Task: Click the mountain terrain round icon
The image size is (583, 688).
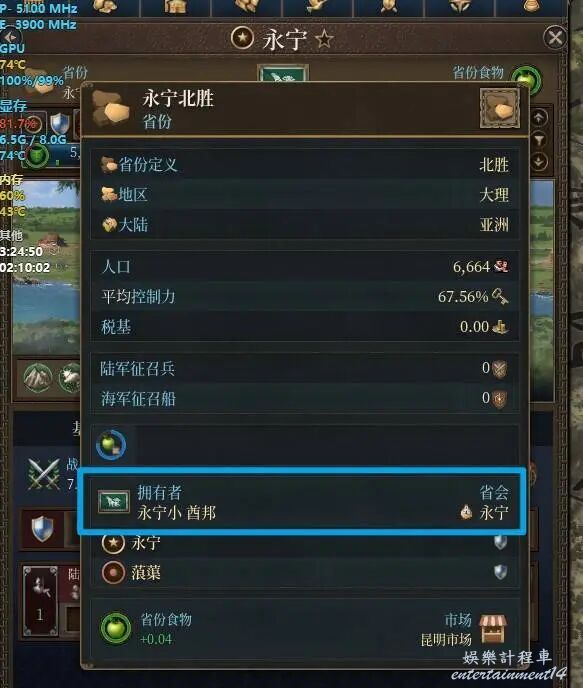Action: pyautogui.click(x=38, y=378)
